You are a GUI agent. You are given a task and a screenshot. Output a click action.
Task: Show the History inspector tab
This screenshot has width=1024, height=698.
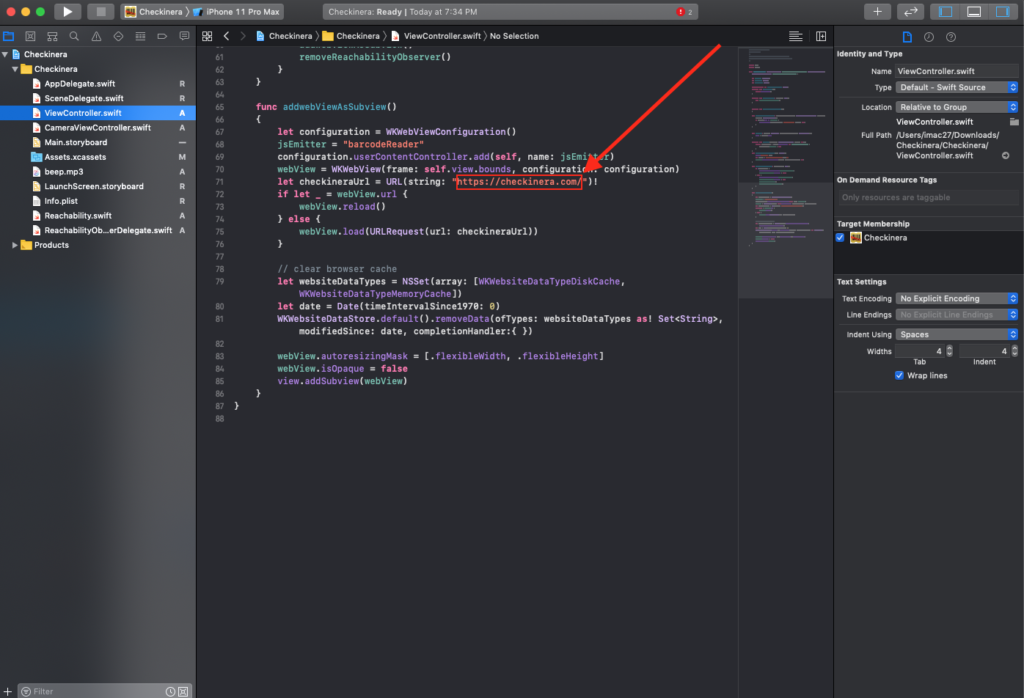pos(929,37)
